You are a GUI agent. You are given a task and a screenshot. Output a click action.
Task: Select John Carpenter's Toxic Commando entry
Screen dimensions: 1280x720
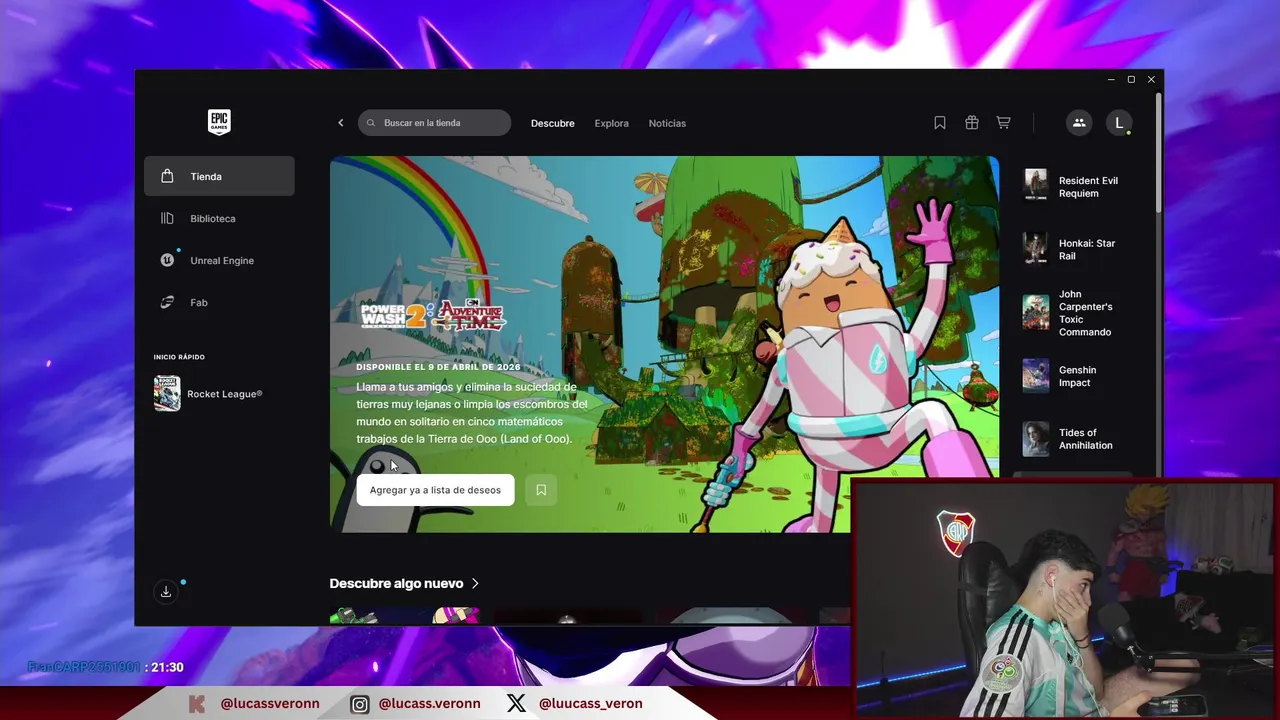pos(1072,313)
